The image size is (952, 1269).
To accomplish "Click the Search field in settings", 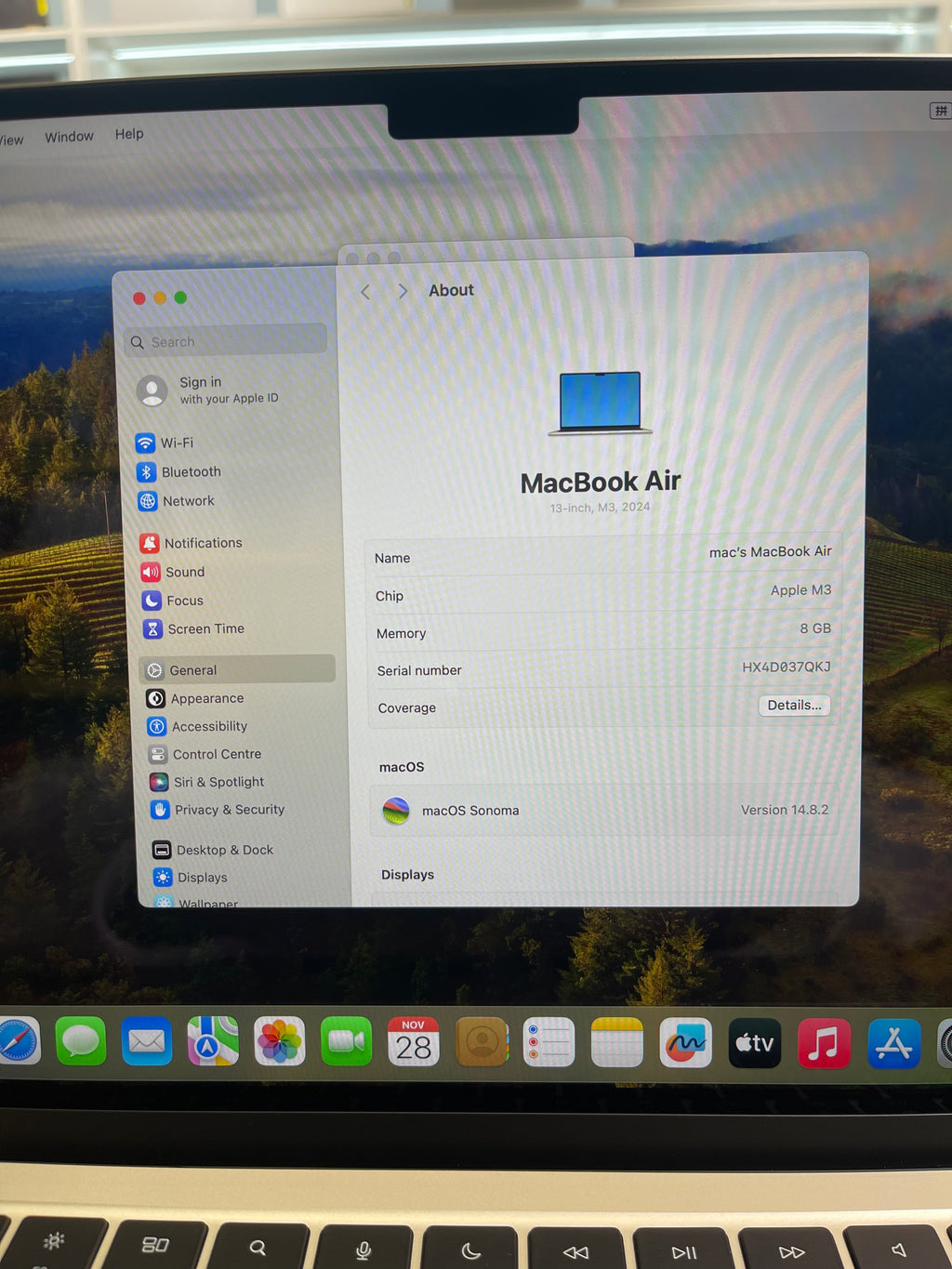I will pyautogui.click(x=226, y=340).
